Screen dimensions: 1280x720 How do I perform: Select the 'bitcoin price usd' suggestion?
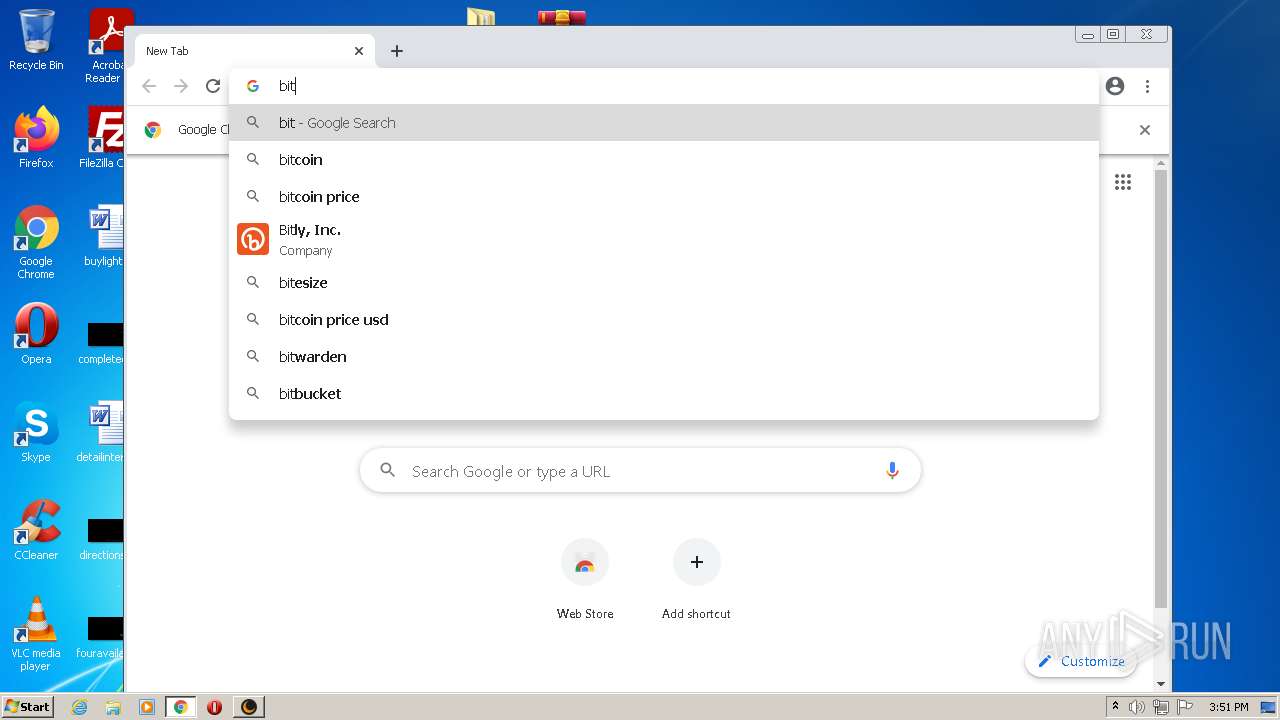tap(664, 320)
